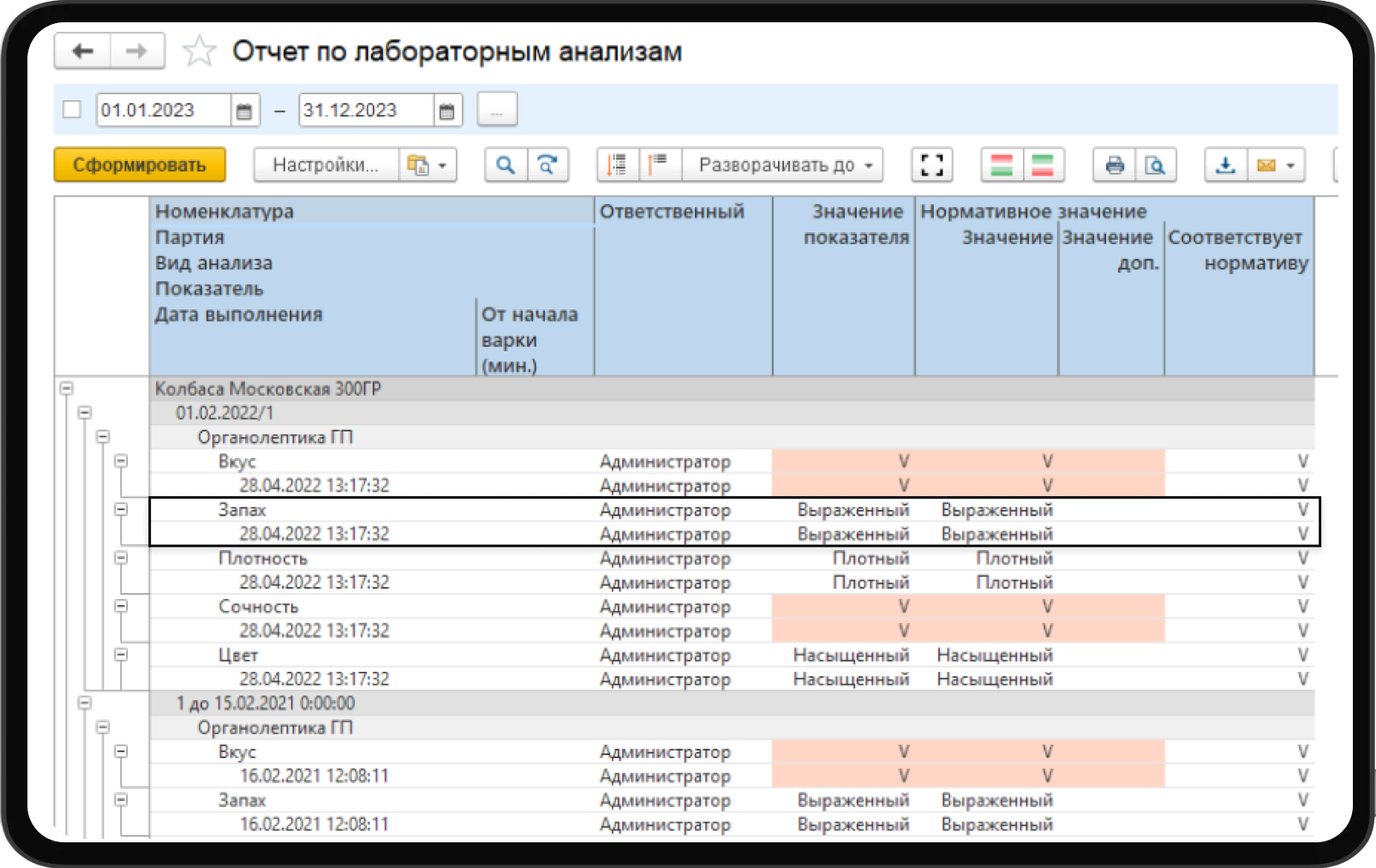Select the "Номенклатура" column header

pos(224,211)
